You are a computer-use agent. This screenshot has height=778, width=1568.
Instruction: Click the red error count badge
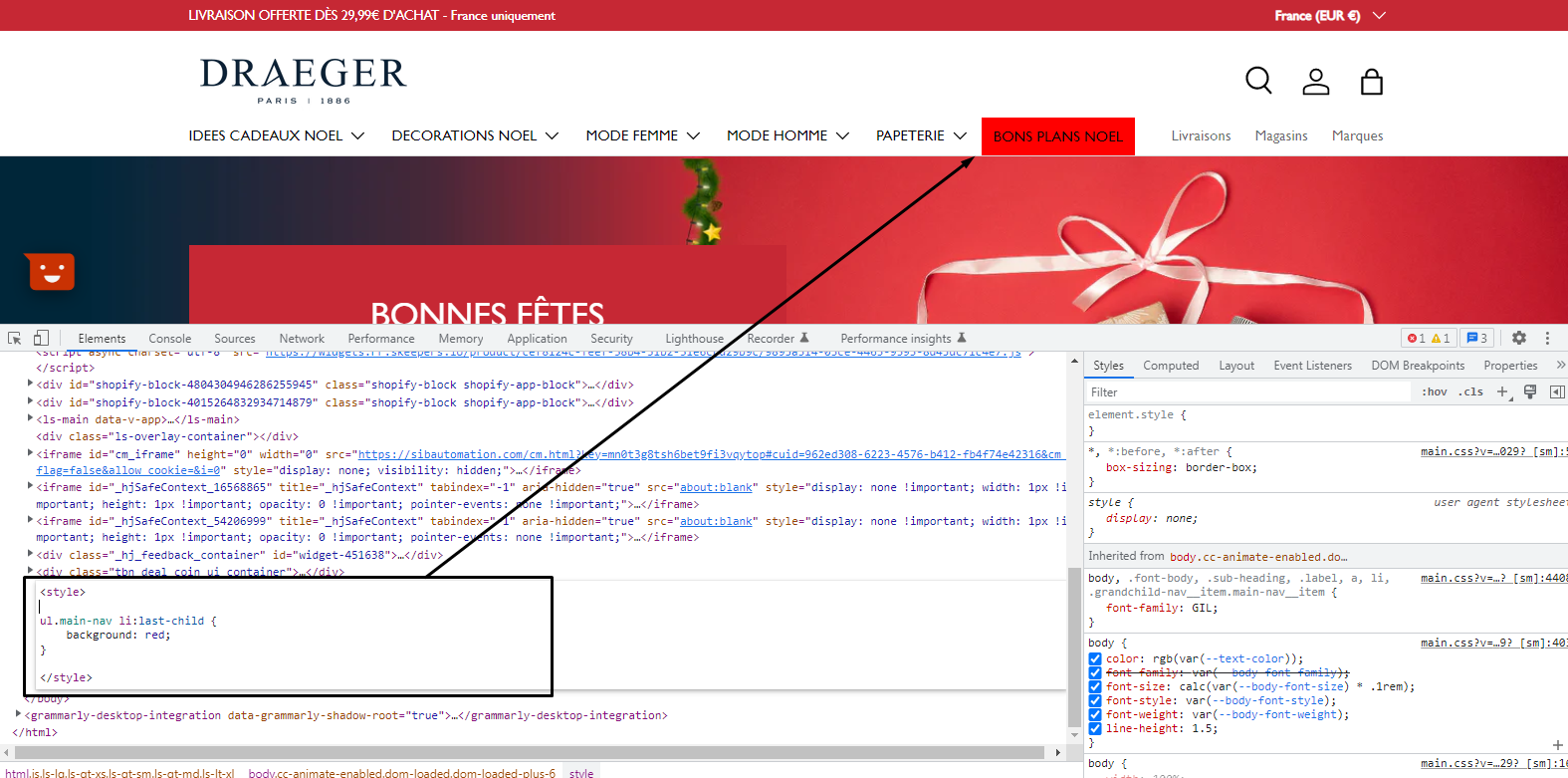pos(1417,338)
